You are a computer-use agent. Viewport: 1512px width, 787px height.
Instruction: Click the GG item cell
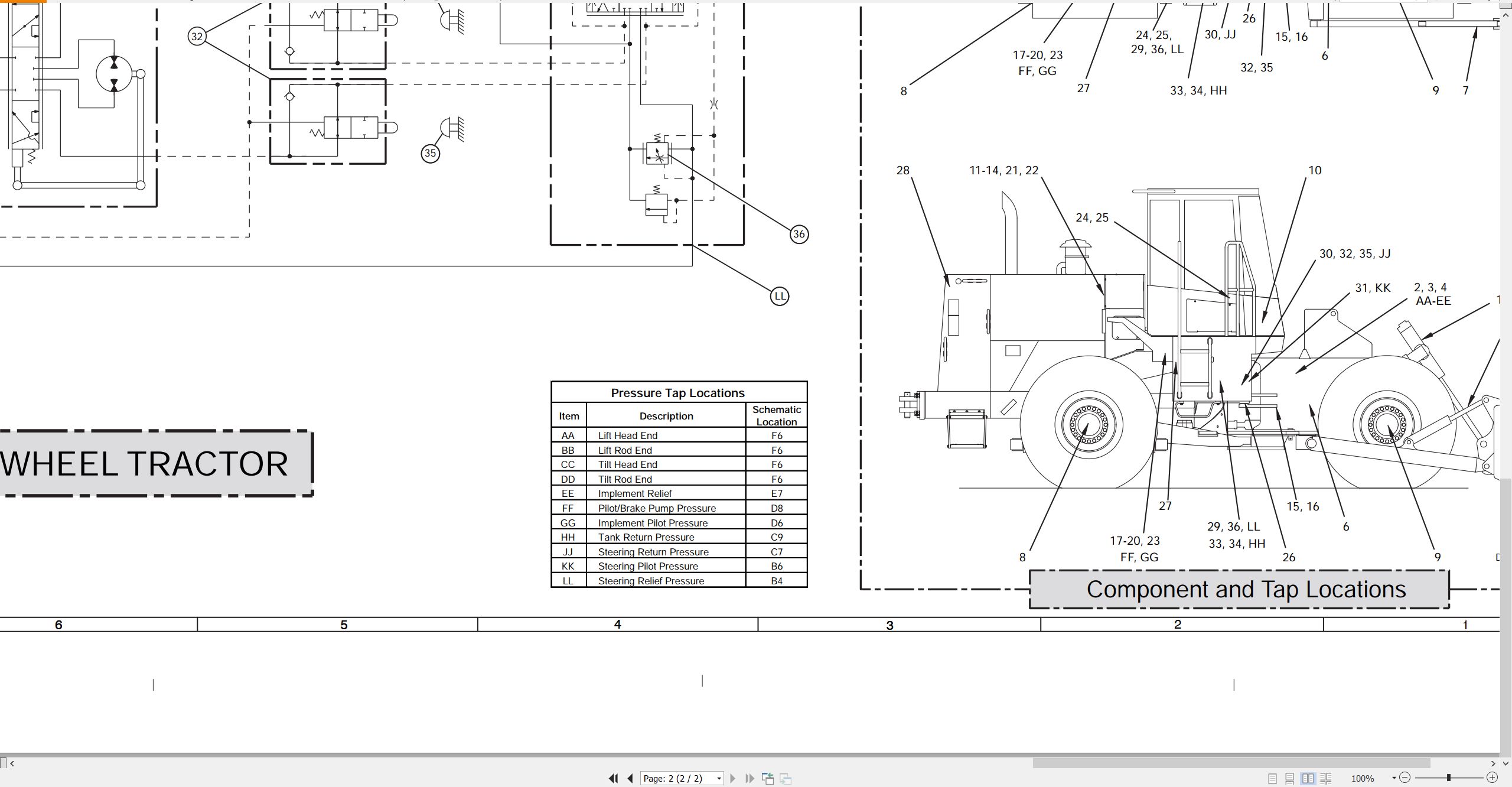click(x=568, y=523)
